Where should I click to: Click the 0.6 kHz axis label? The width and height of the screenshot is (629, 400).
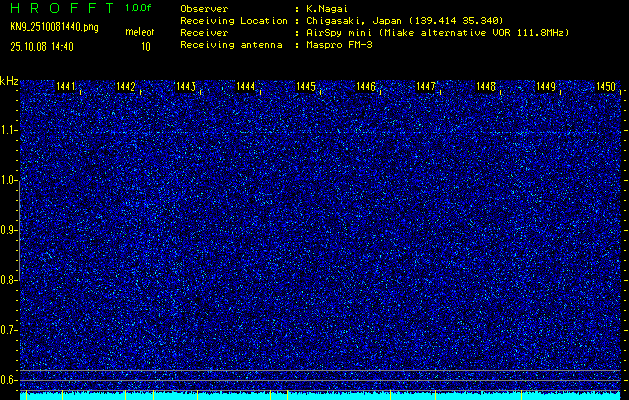(10, 379)
